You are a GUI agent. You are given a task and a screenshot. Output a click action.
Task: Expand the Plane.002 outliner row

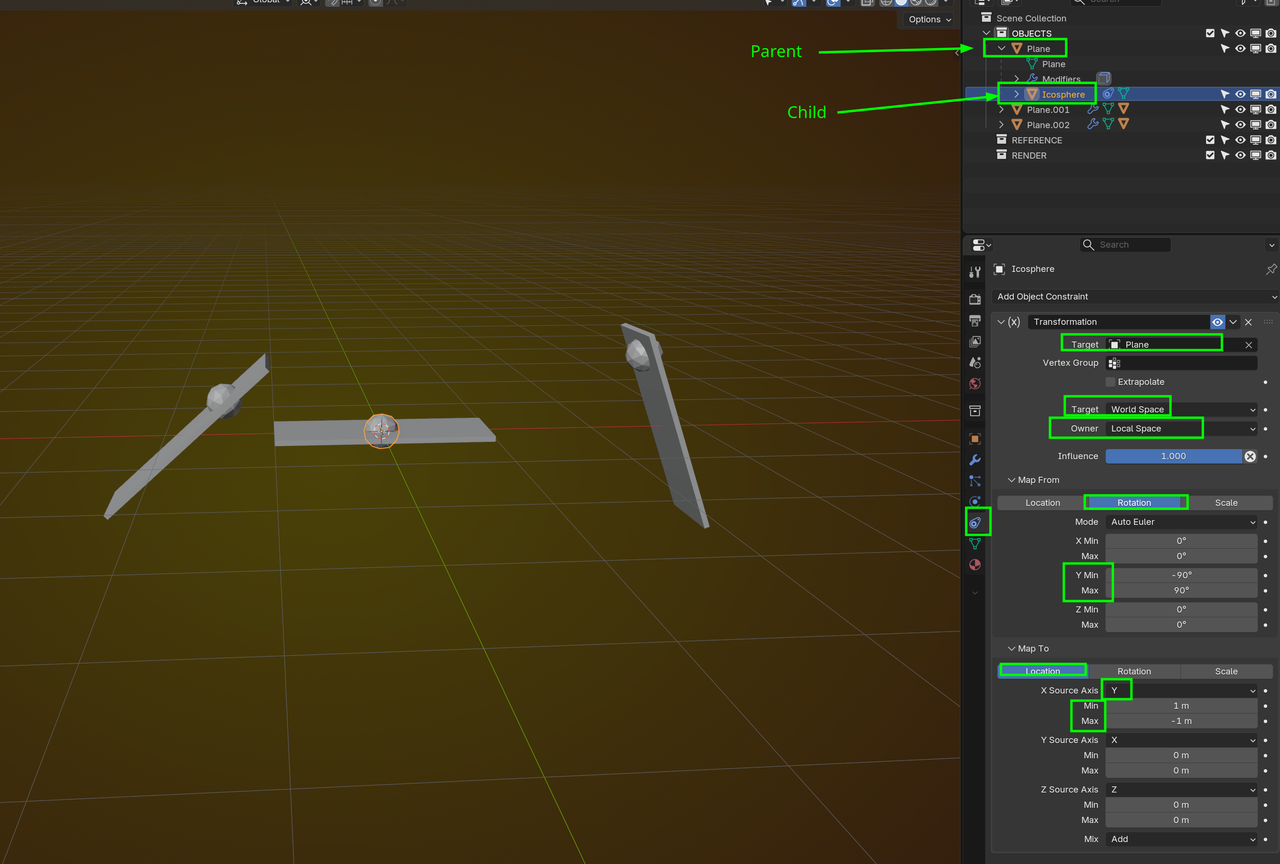point(1002,124)
